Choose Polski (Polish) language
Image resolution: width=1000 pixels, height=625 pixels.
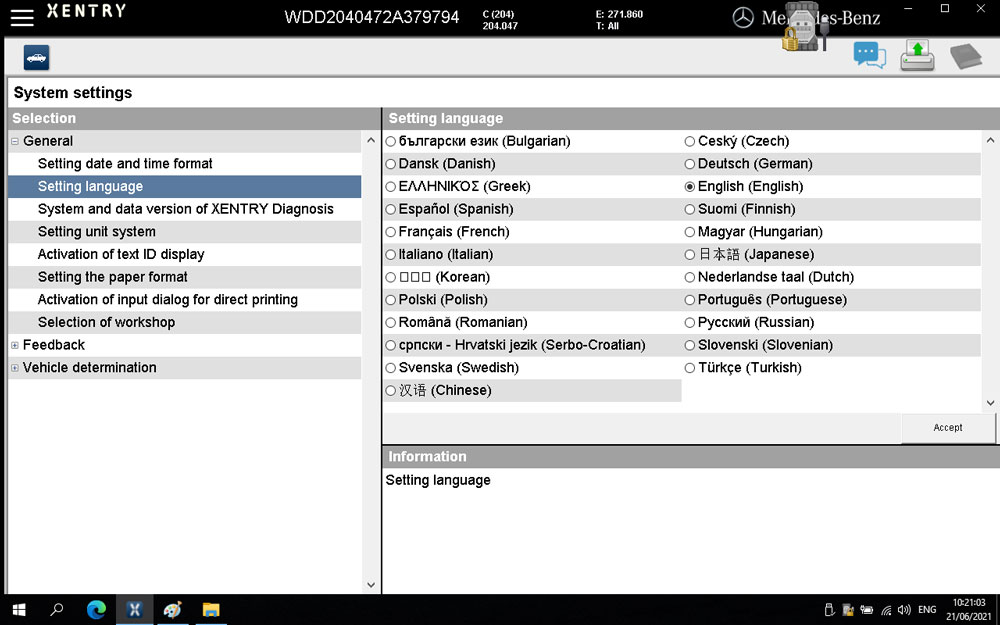391,300
